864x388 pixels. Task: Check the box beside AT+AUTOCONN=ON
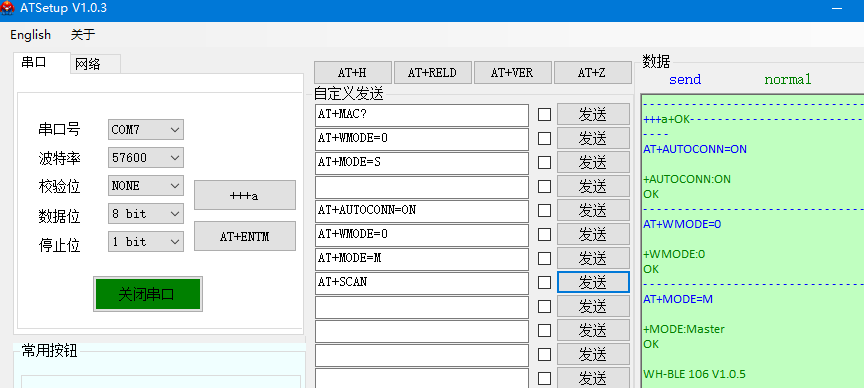coord(544,211)
